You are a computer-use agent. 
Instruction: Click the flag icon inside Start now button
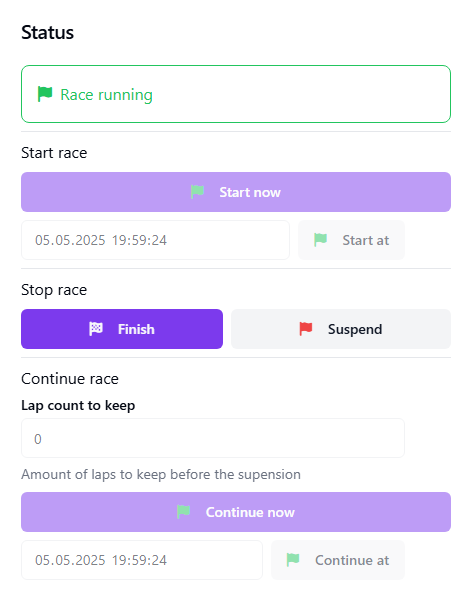[x=197, y=192]
